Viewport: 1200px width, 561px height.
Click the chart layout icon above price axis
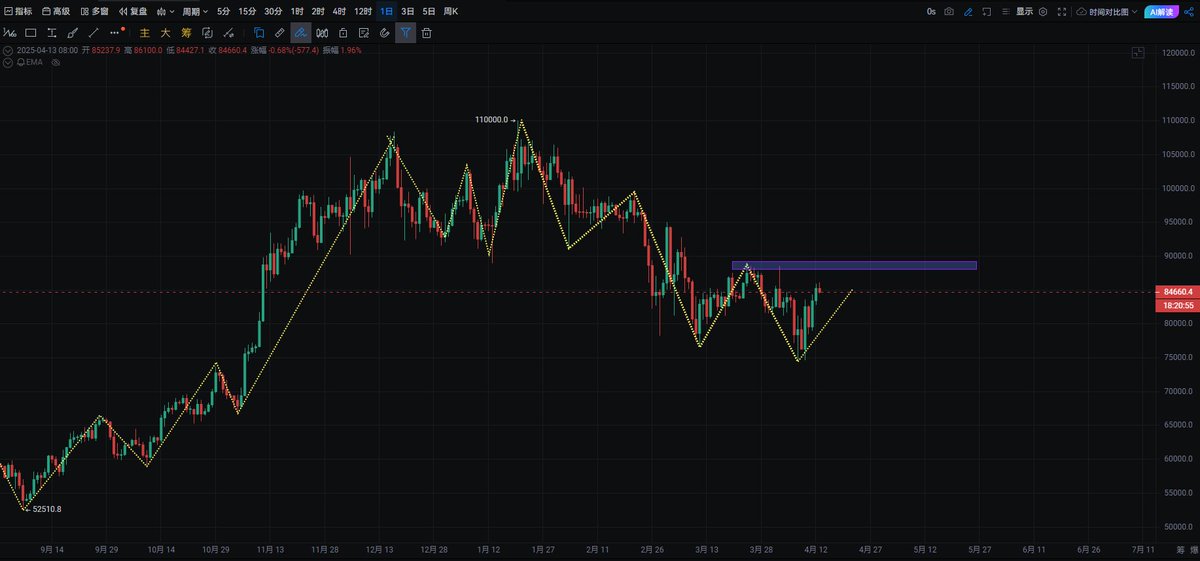pyautogui.click(x=1138, y=52)
